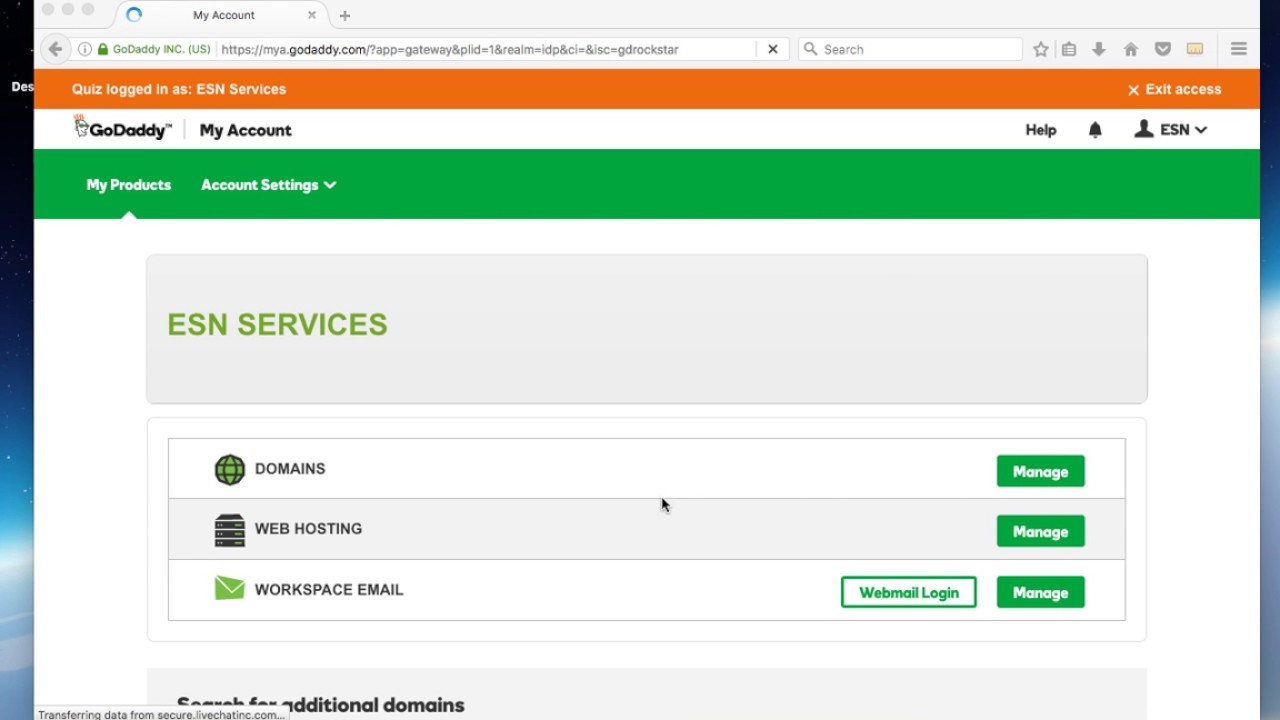Viewport: 1280px width, 720px height.
Task: Go to browser home page icon
Action: click(x=1131, y=49)
